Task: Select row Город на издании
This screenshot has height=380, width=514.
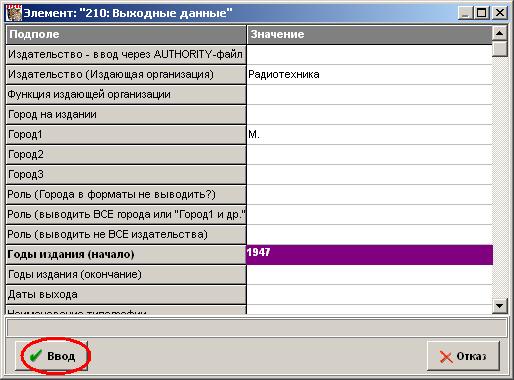Action: pyautogui.click(x=126, y=114)
